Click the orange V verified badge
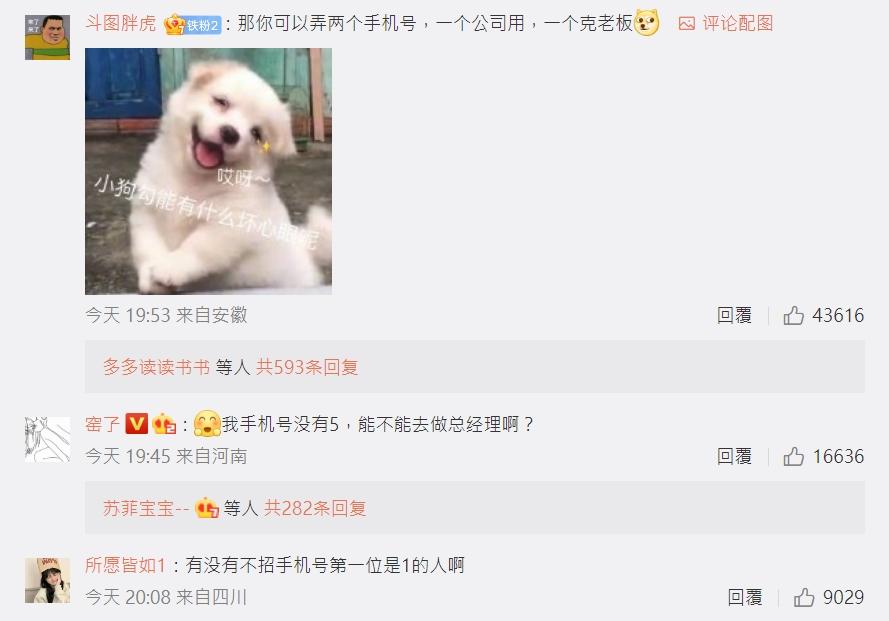Screen dimensions: 889x621 136,424
